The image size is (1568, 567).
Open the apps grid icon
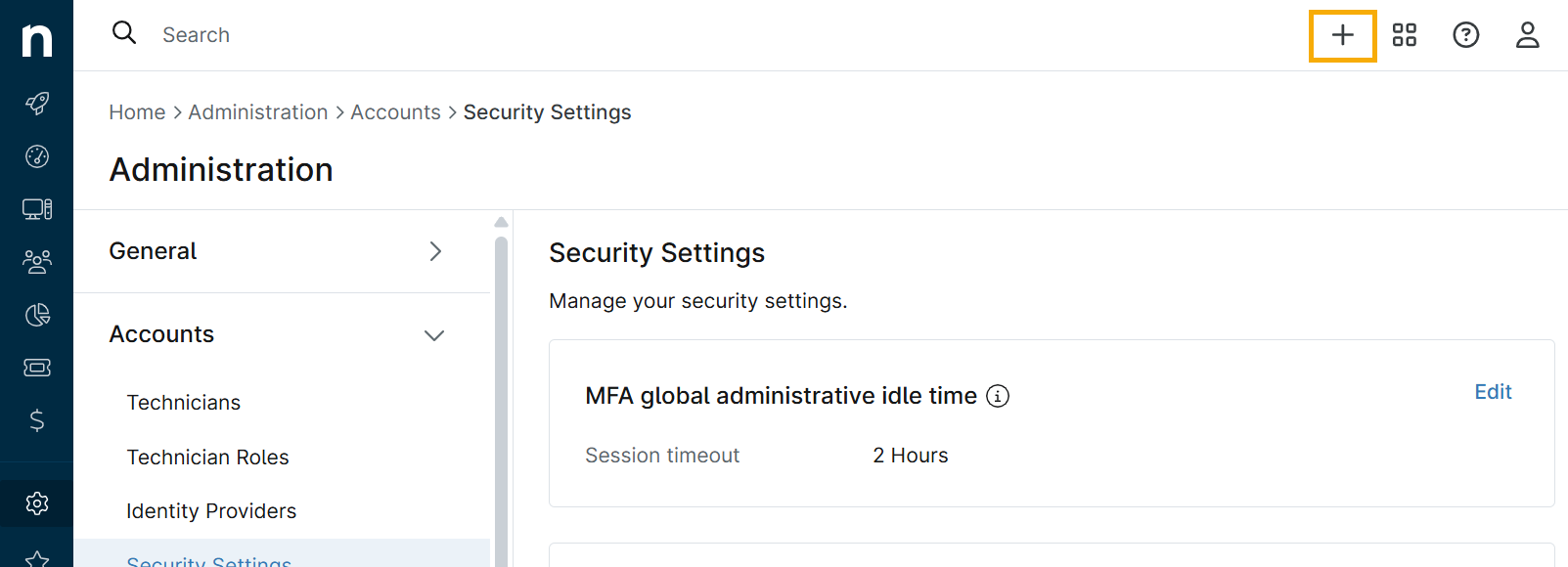coord(1405,36)
